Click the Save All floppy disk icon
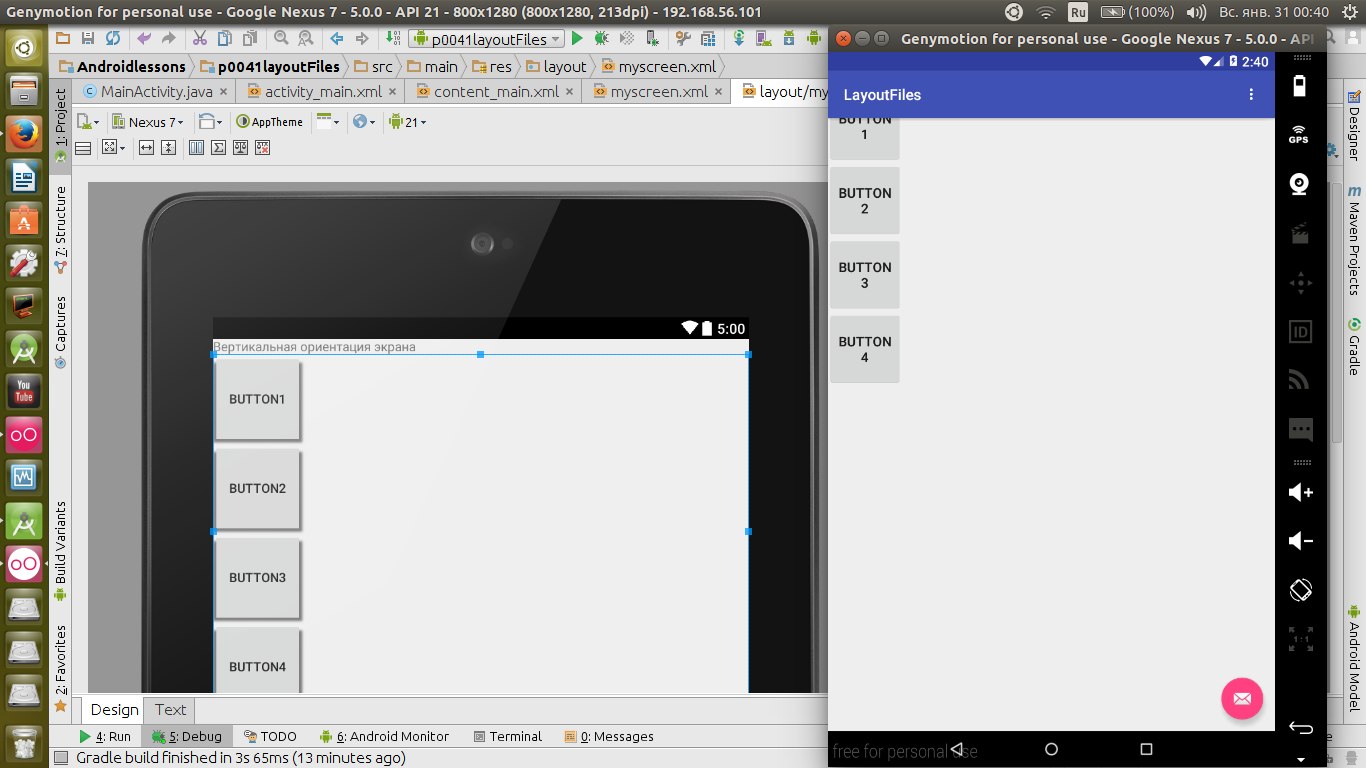 click(x=88, y=38)
